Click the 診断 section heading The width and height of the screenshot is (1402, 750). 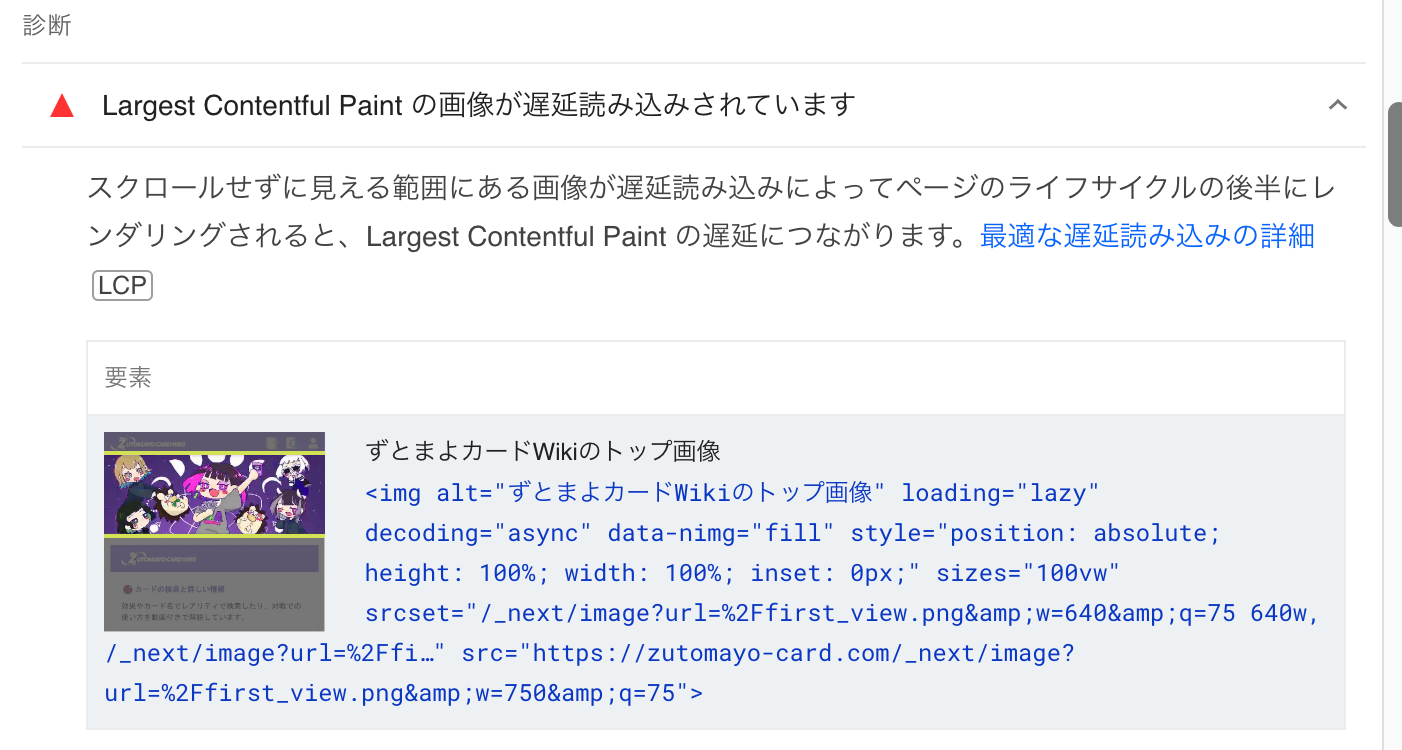coord(47,25)
